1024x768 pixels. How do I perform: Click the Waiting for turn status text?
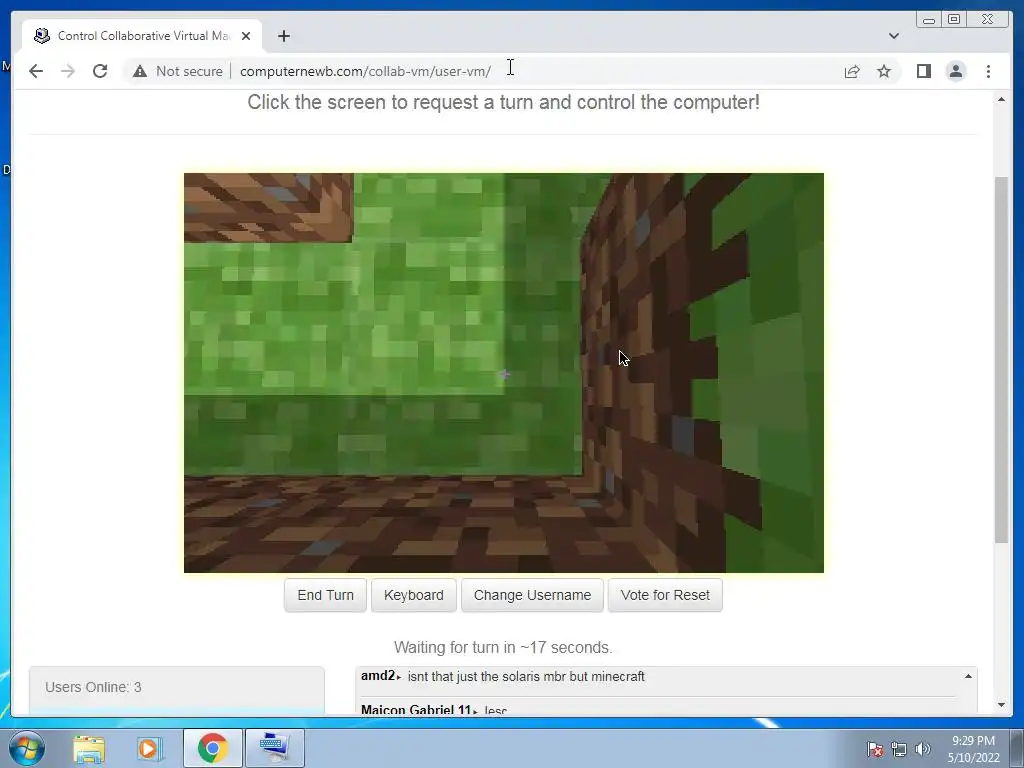(x=503, y=647)
